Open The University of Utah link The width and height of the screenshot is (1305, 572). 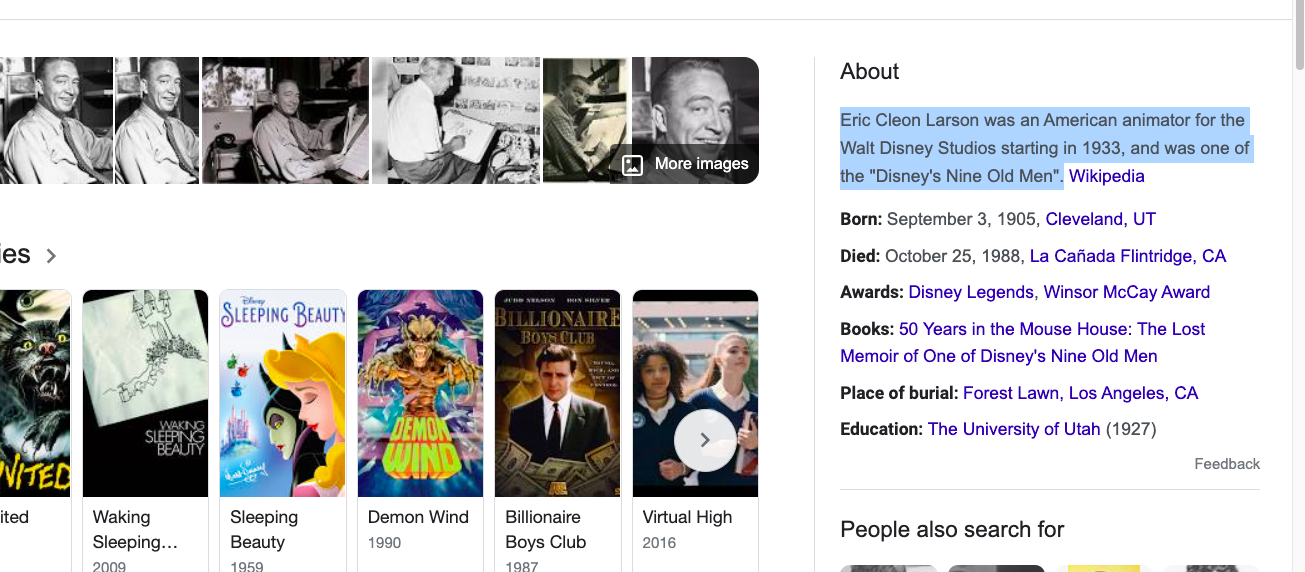pyautogui.click(x=1014, y=429)
